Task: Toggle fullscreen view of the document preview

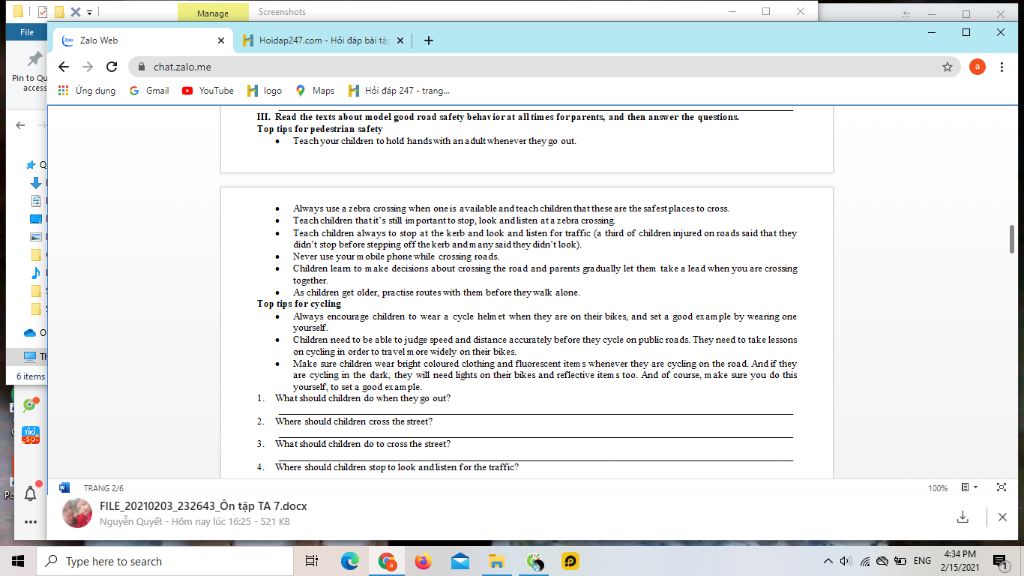Action: (1001, 487)
